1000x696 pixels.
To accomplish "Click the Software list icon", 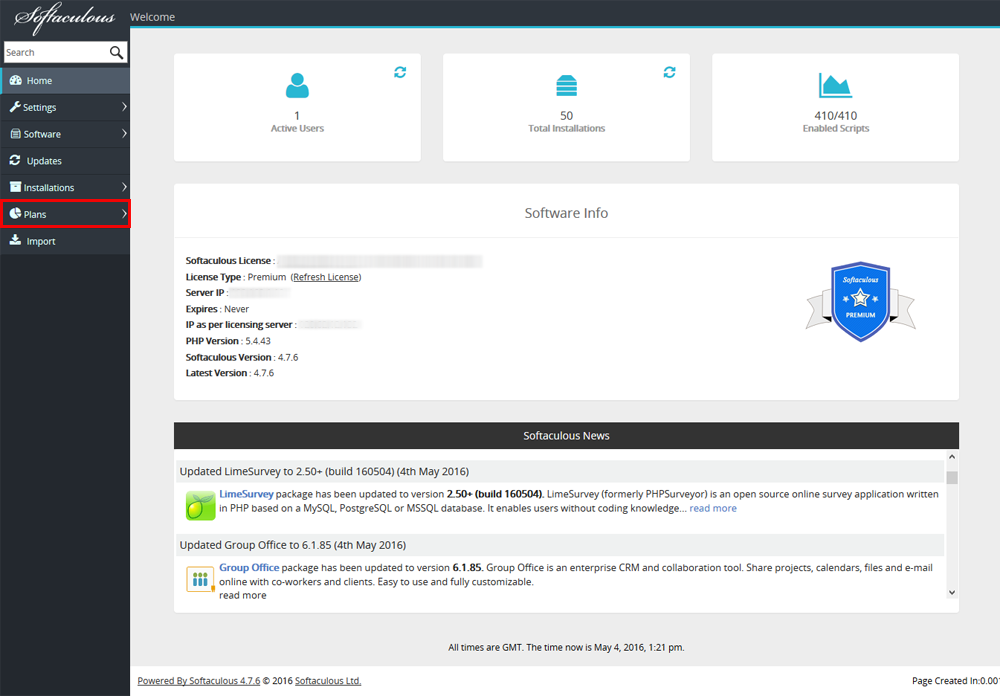I will click(15, 134).
